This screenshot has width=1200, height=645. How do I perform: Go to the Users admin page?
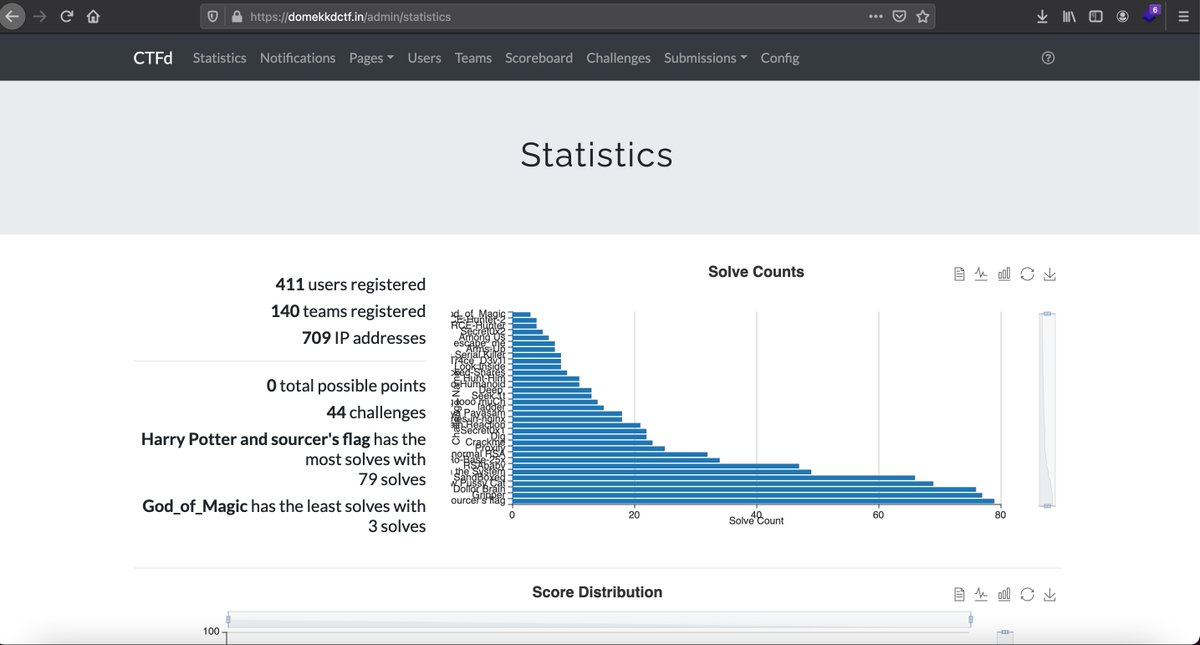pos(424,58)
